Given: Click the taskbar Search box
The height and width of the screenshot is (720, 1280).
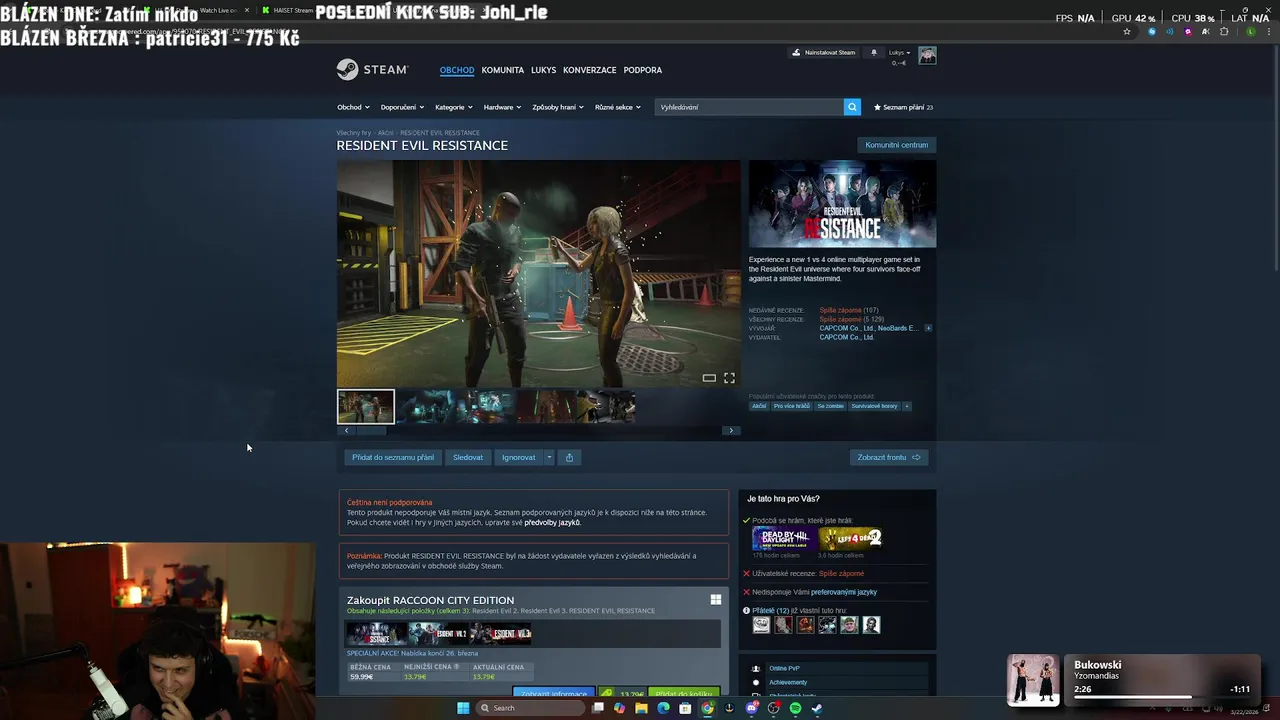Looking at the screenshot, I should click(529, 708).
